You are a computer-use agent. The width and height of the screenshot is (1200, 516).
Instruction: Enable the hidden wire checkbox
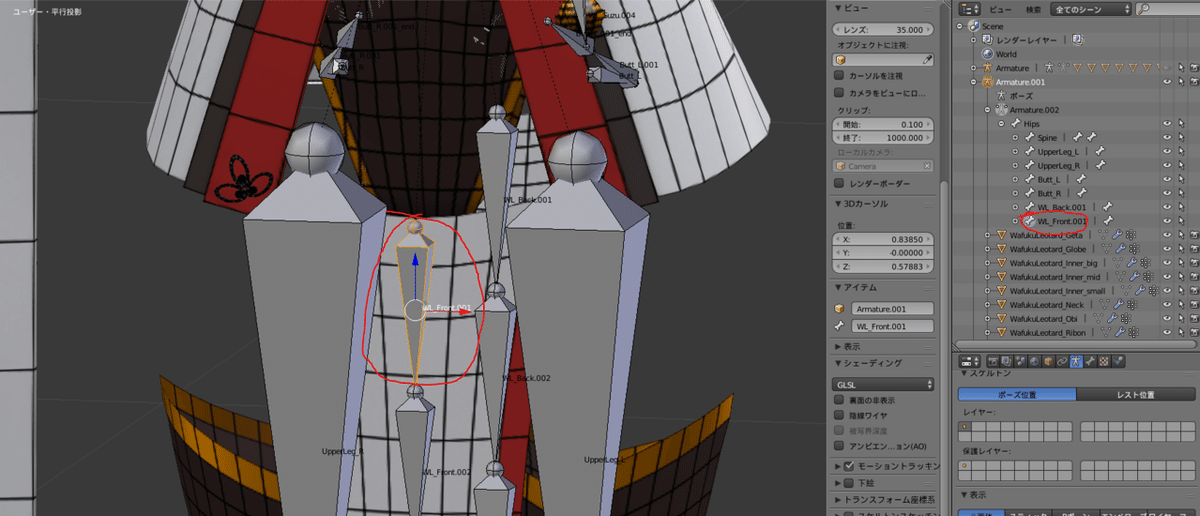(839, 415)
